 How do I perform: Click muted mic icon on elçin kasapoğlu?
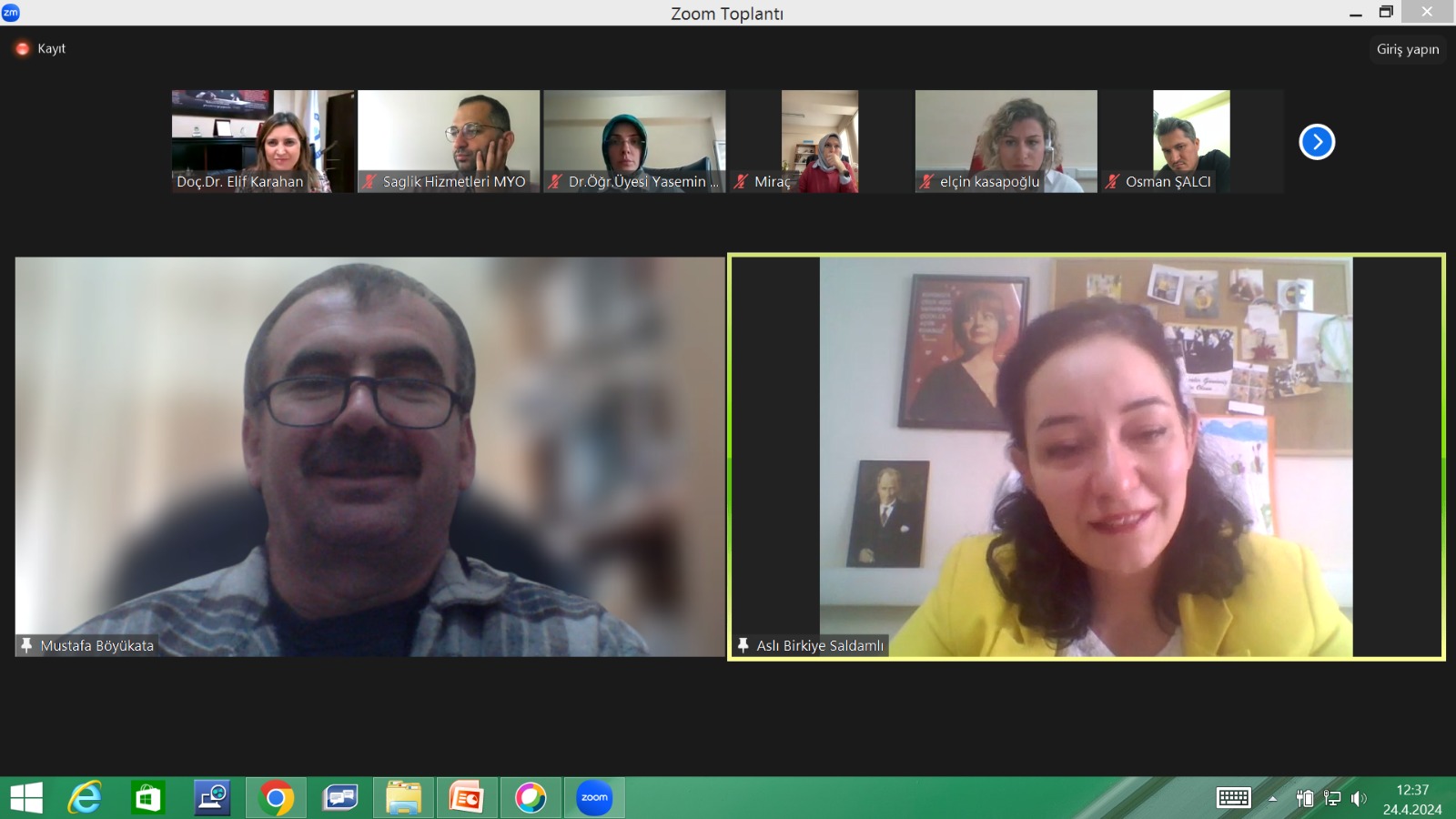point(926,182)
